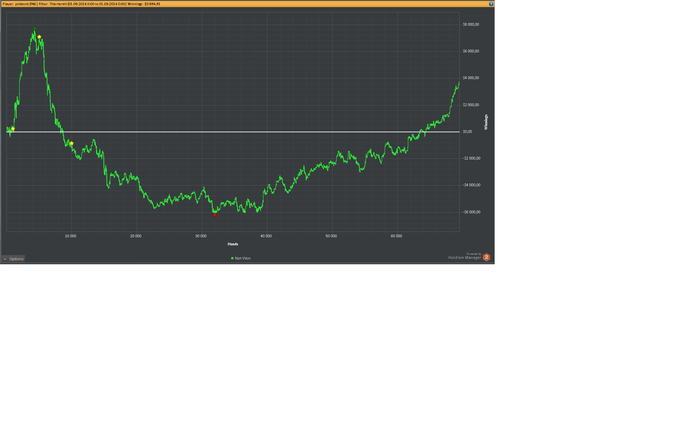Click the 10 000 hands axis label

(x=71, y=236)
